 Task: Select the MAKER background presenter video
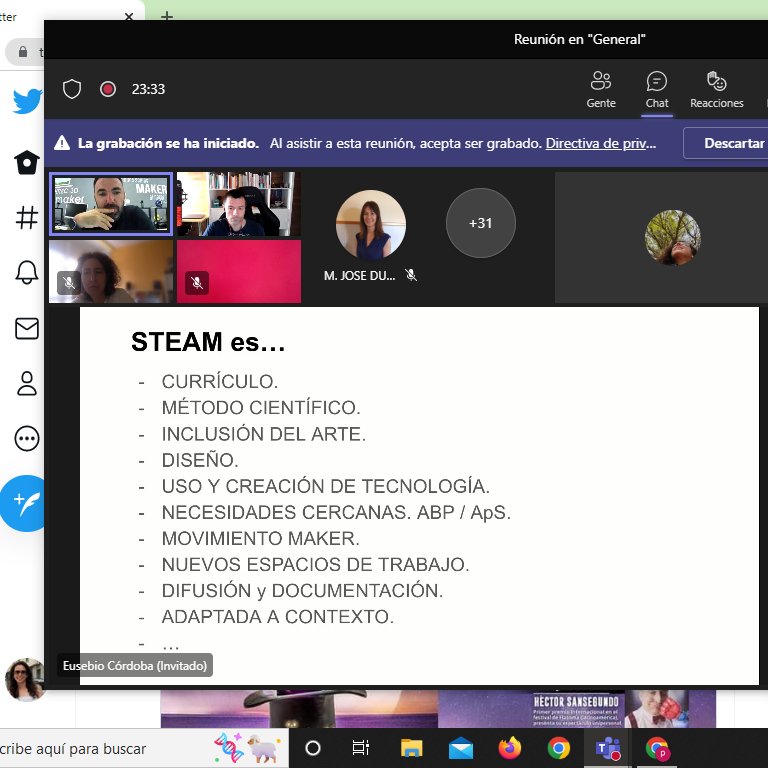click(111, 204)
